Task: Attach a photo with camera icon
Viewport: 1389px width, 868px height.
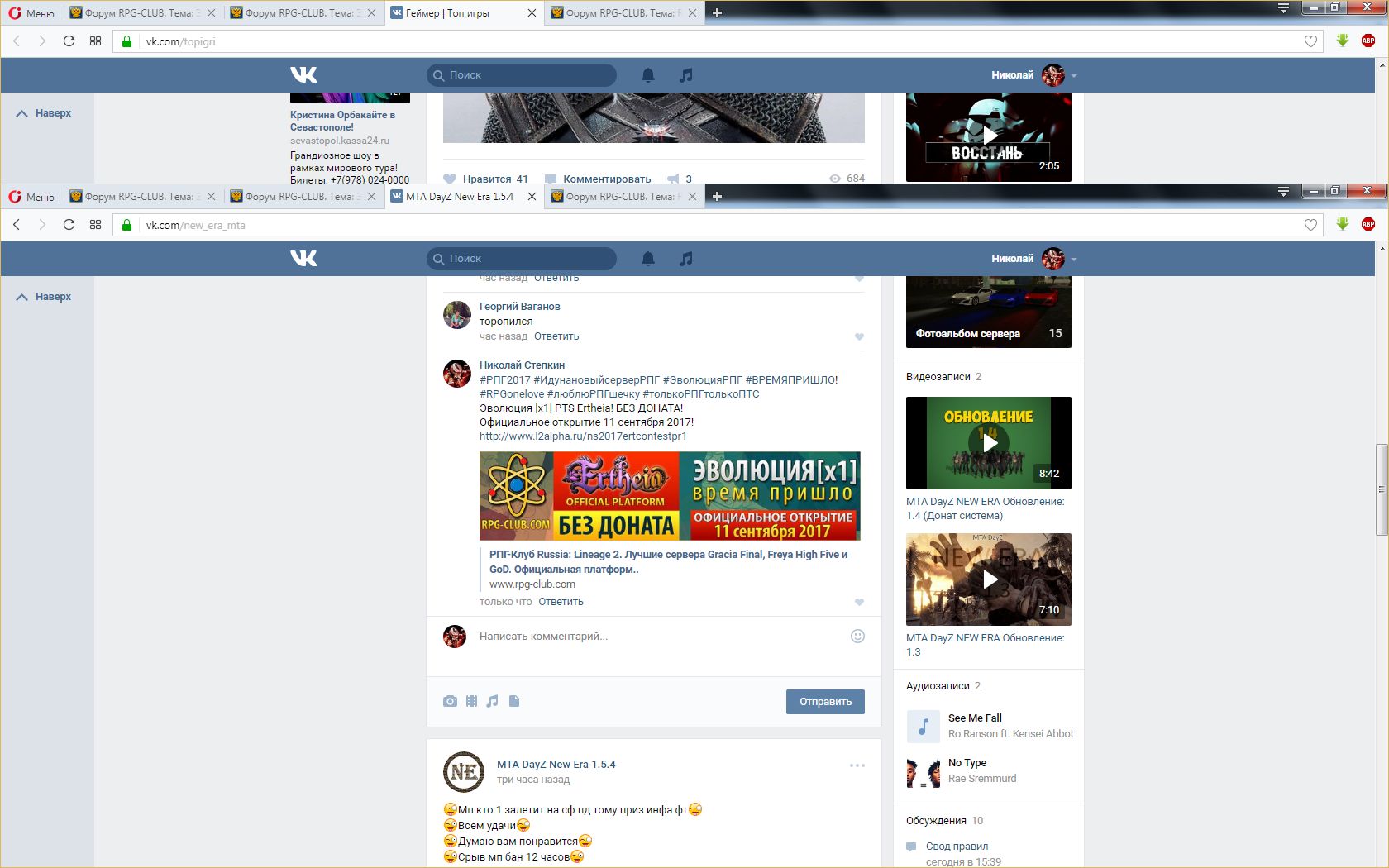Action: [x=450, y=701]
